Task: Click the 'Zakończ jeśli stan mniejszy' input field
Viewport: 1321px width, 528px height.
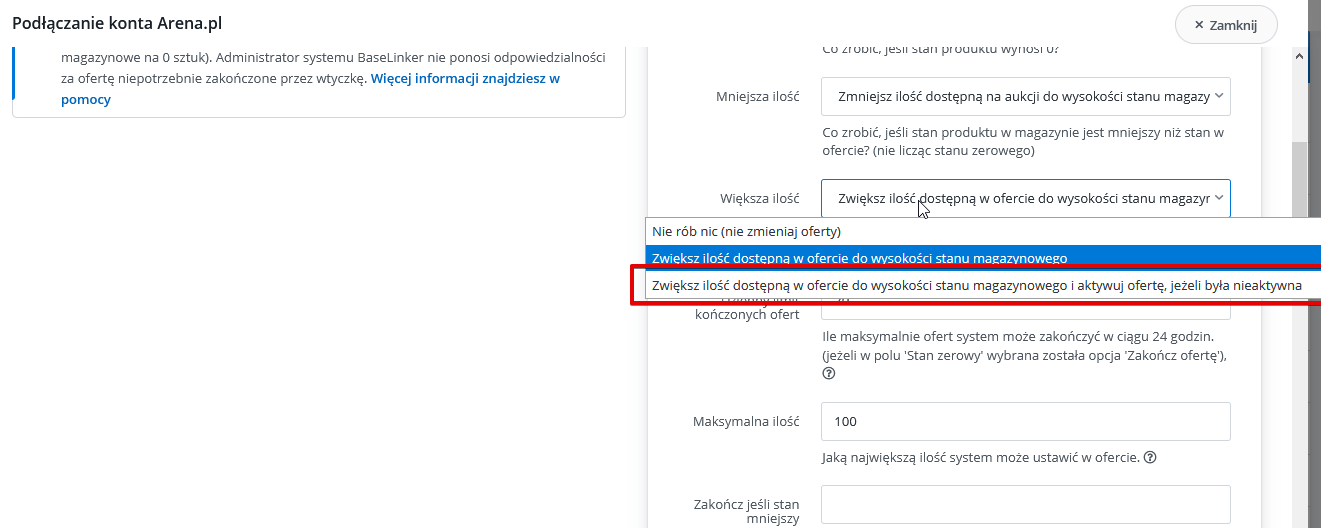Action: pos(1026,505)
